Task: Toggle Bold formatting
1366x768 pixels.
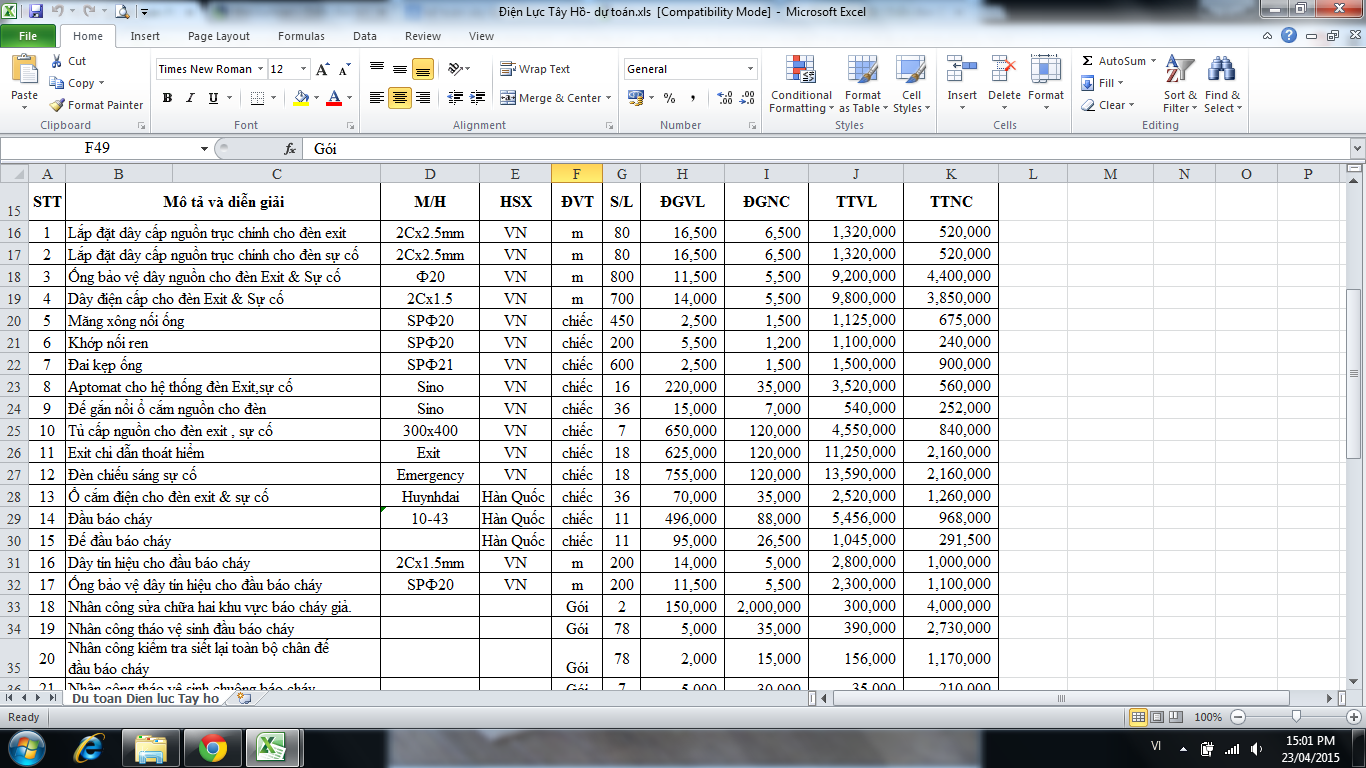Action: [167, 98]
